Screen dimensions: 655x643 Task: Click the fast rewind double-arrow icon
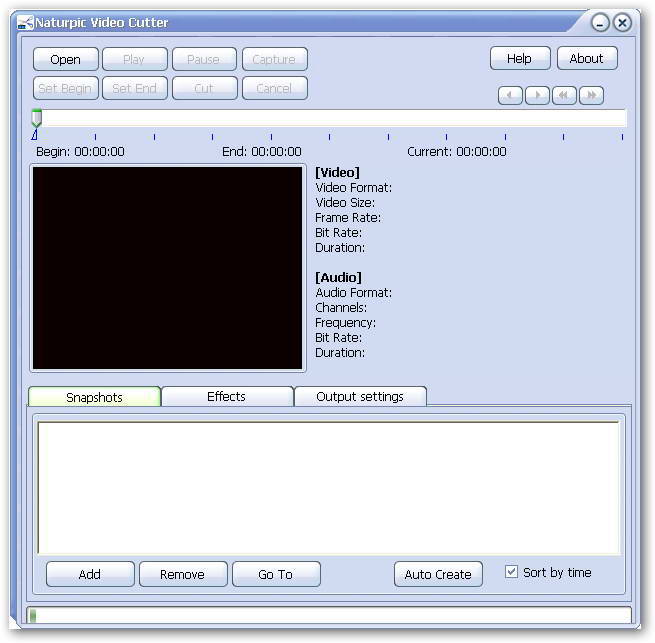tap(564, 95)
